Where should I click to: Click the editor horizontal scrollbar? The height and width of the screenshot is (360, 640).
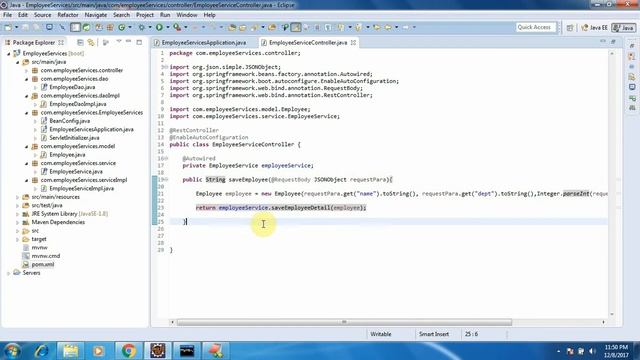tap(344, 322)
